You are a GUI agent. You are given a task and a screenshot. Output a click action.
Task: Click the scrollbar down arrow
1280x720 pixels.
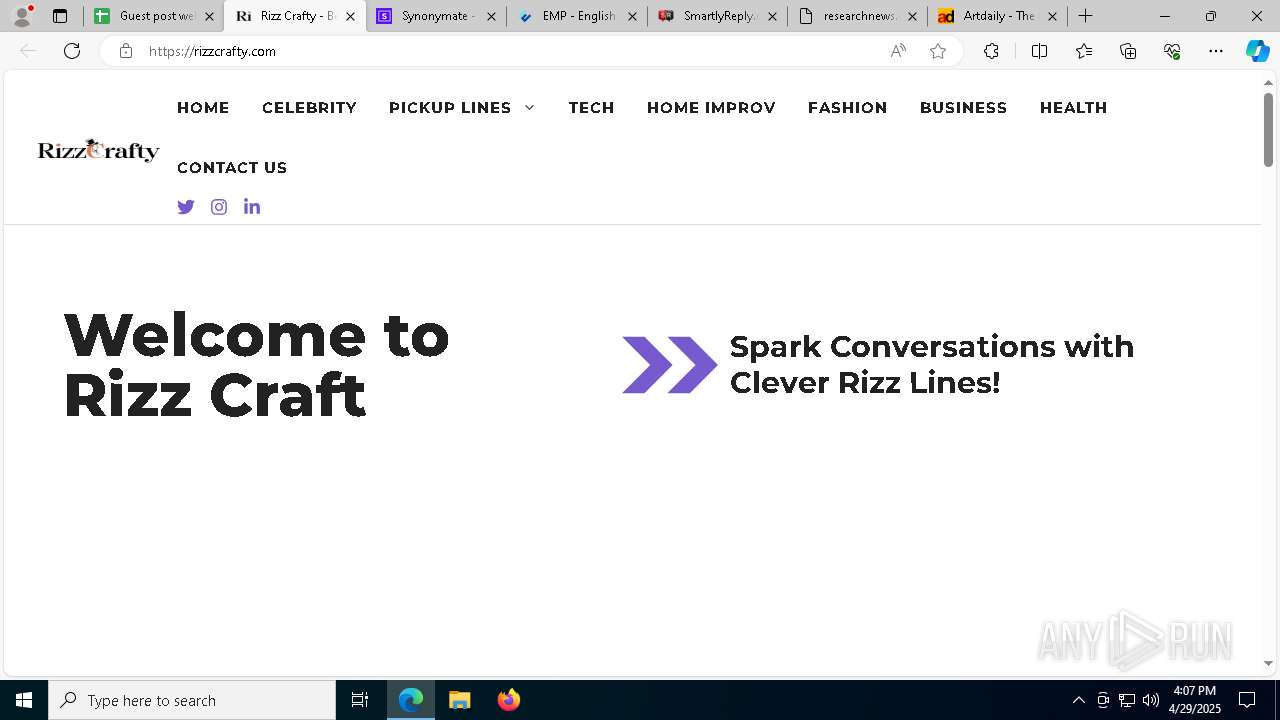(1268, 663)
